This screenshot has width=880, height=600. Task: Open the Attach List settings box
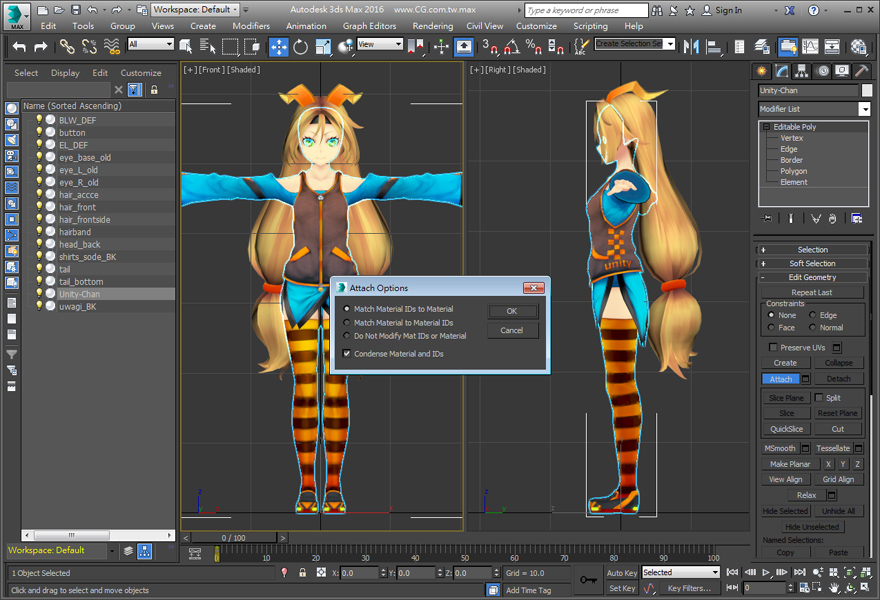[805, 379]
